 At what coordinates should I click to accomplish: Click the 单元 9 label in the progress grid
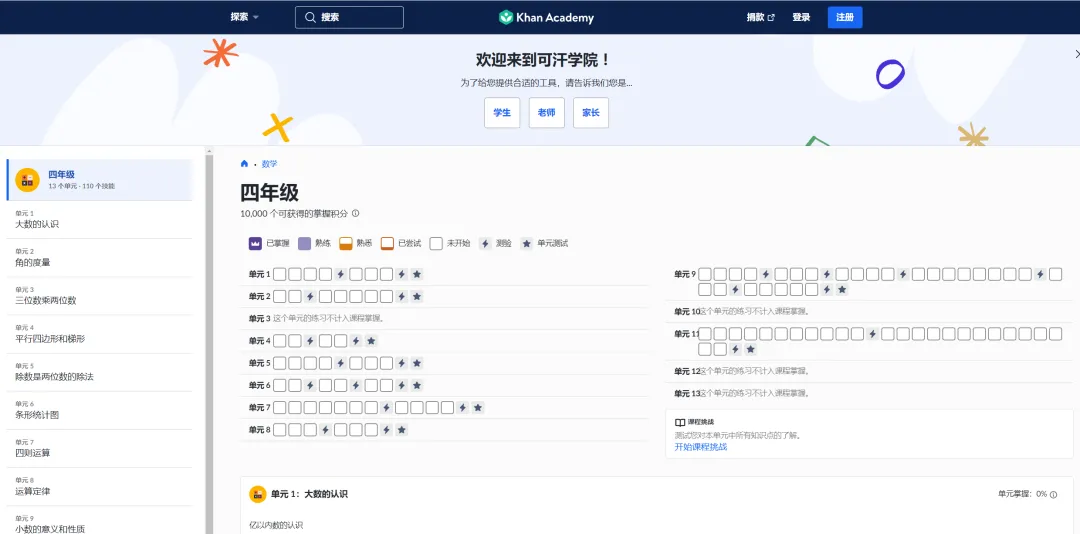pyautogui.click(x=685, y=274)
